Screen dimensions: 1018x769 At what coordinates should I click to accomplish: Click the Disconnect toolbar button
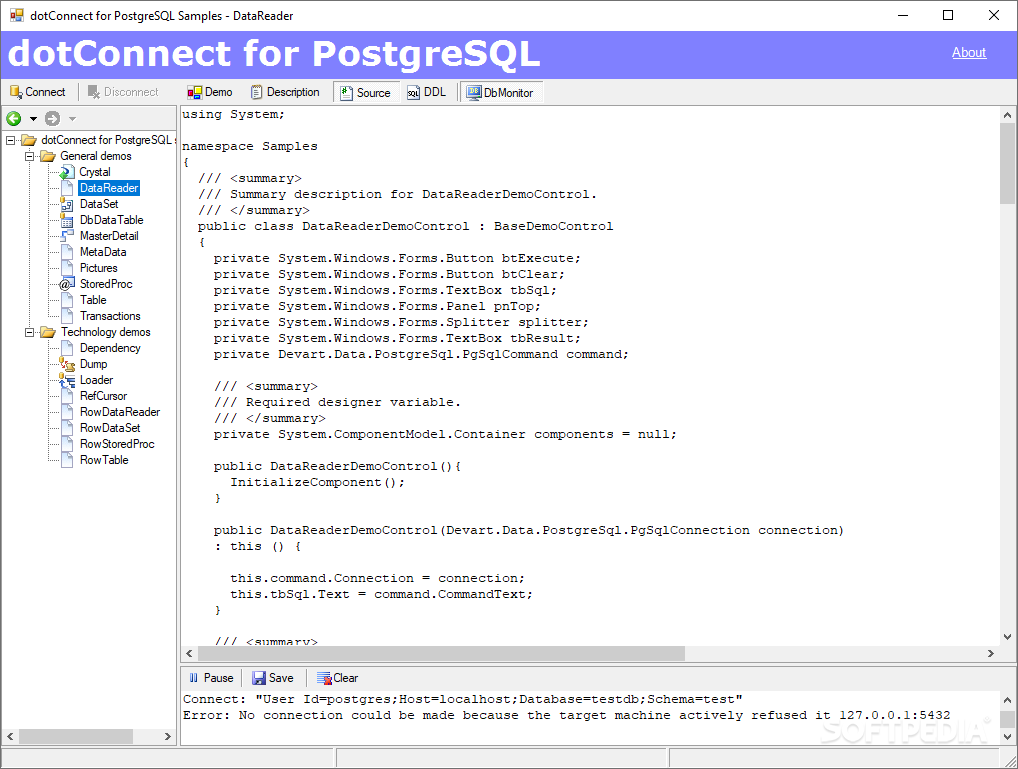point(123,92)
